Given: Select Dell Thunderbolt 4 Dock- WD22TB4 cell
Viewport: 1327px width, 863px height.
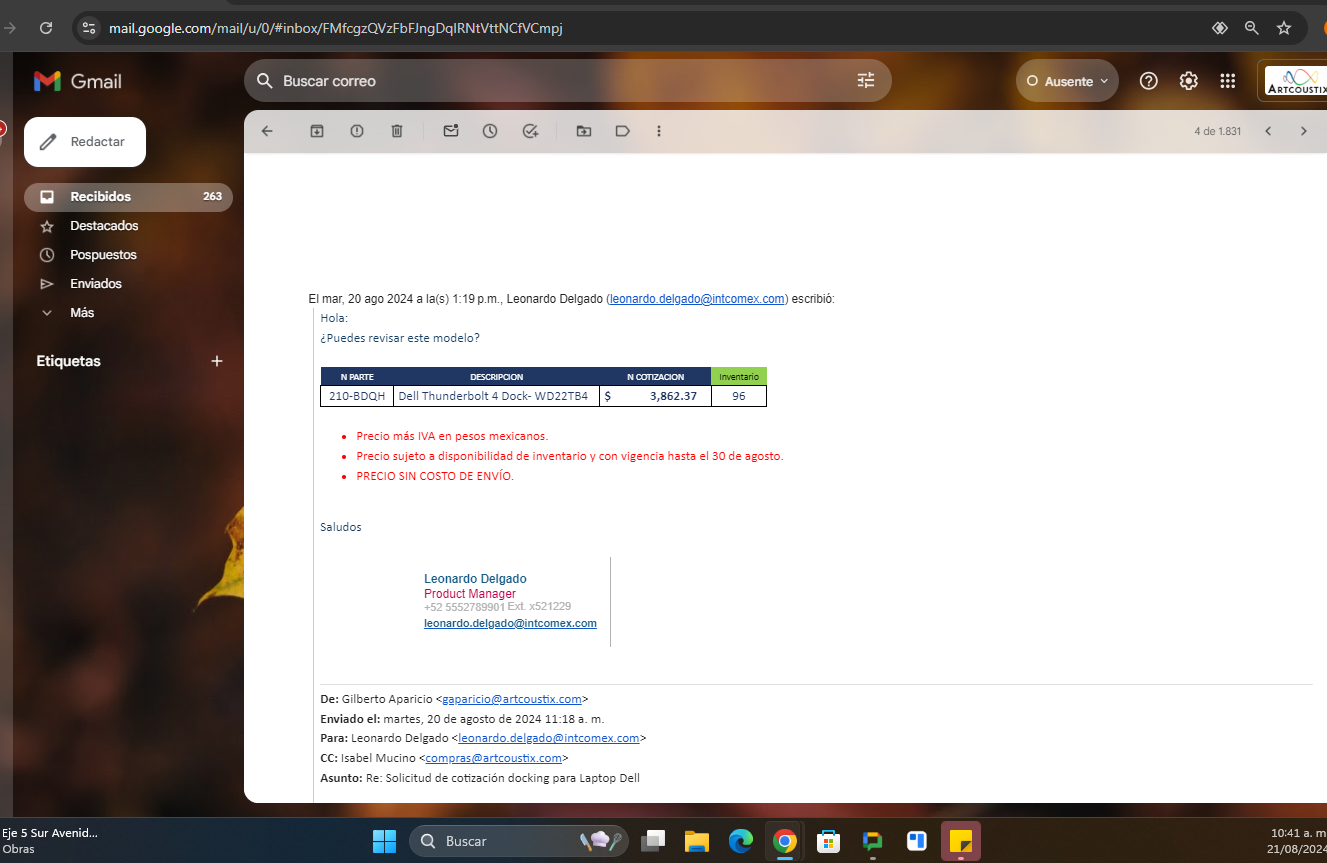Looking at the screenshot, I should pos(496,396).
